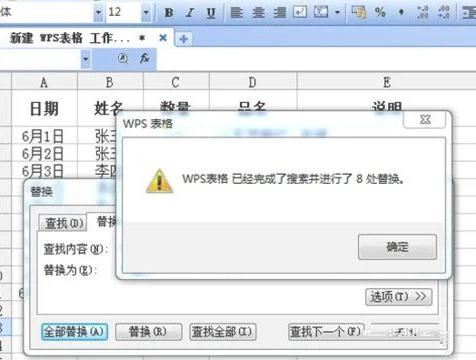Select column E header

tap(387, 82)
